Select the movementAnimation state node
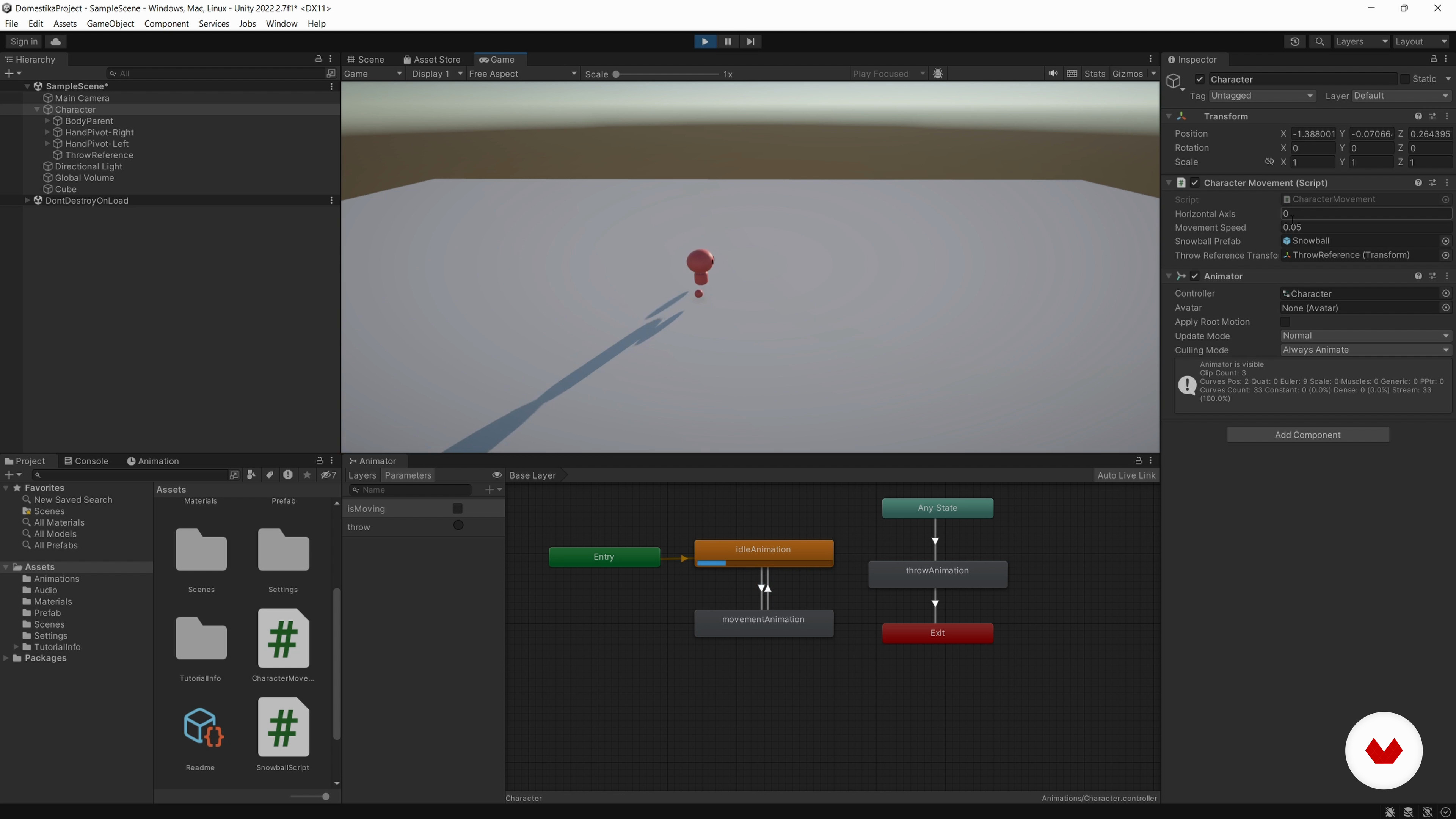The width and height of the screenshot is (1456, 819). 763,623
